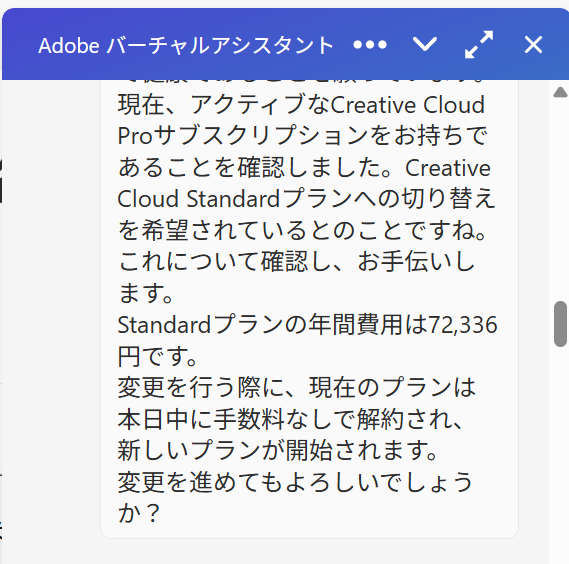Image resolution: width=569 pixels, height=564 pixels.
Task: Click the line "現在、アクティブなCreative Cloud"
Action: pyautogui.click(x=302, y=105)
